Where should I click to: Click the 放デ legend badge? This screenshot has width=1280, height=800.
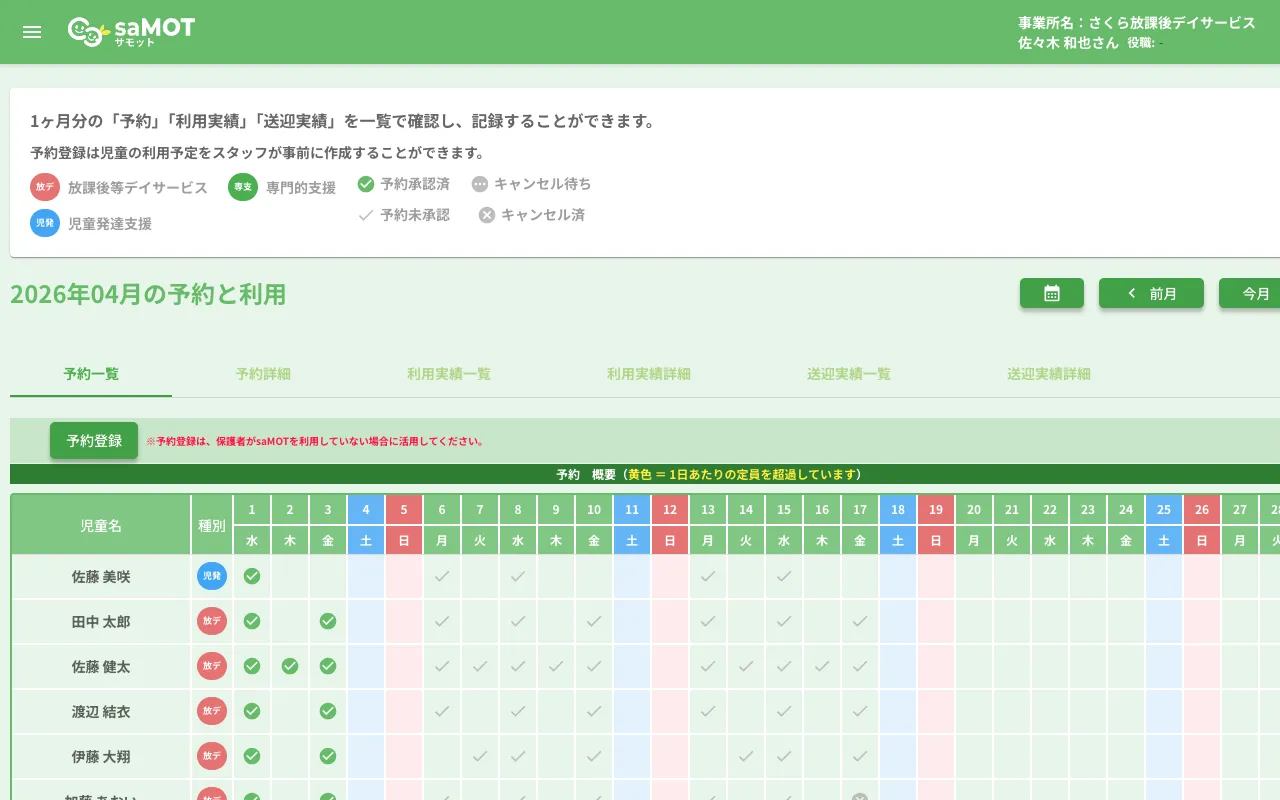pos(45,187)
